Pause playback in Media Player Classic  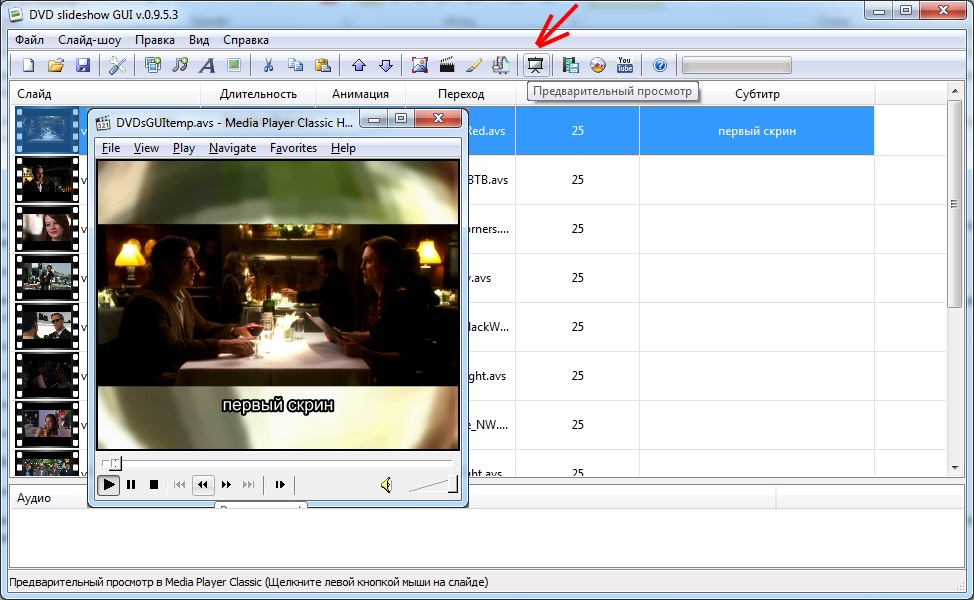click(131, 484)
